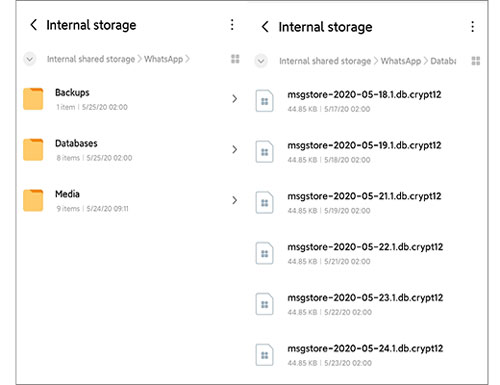500x385 pixels.
Task: Switch the right panel to grid view
Action: 476,61
